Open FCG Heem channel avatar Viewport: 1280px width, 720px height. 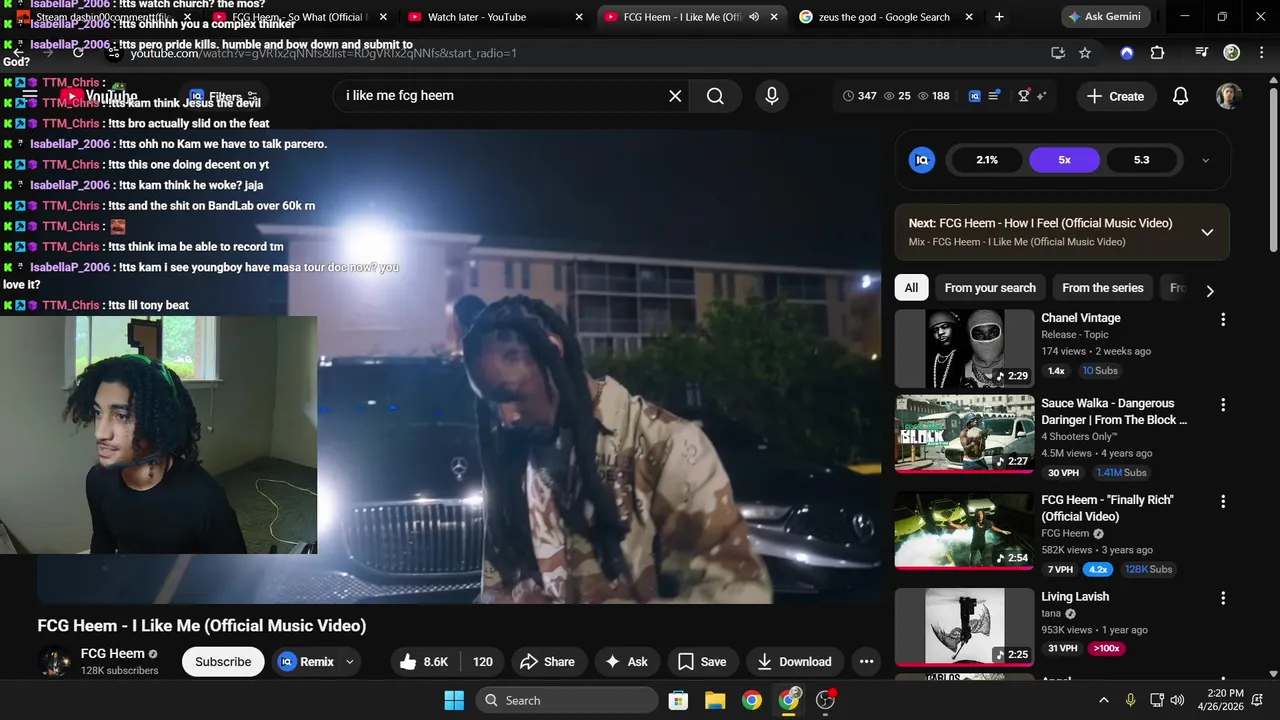54,662
